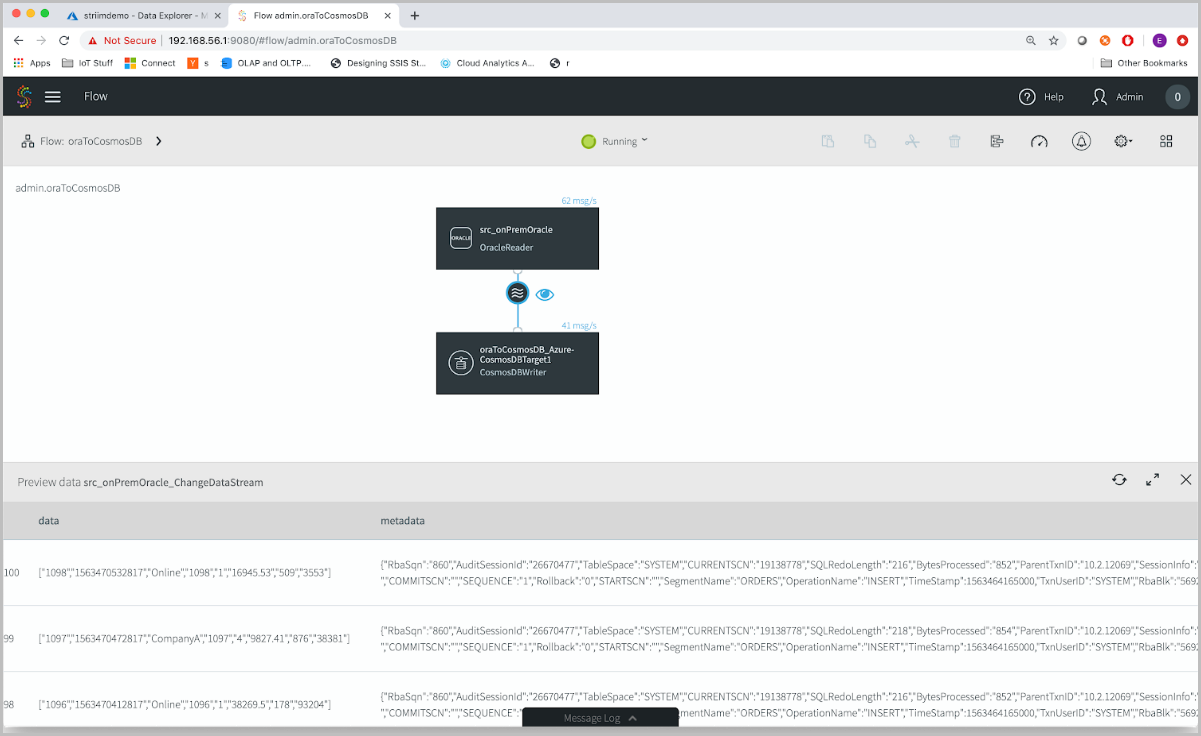1201x736 pixels.
Task: Open the hamburger navigation menu
Action: click(x=53, y=96)
